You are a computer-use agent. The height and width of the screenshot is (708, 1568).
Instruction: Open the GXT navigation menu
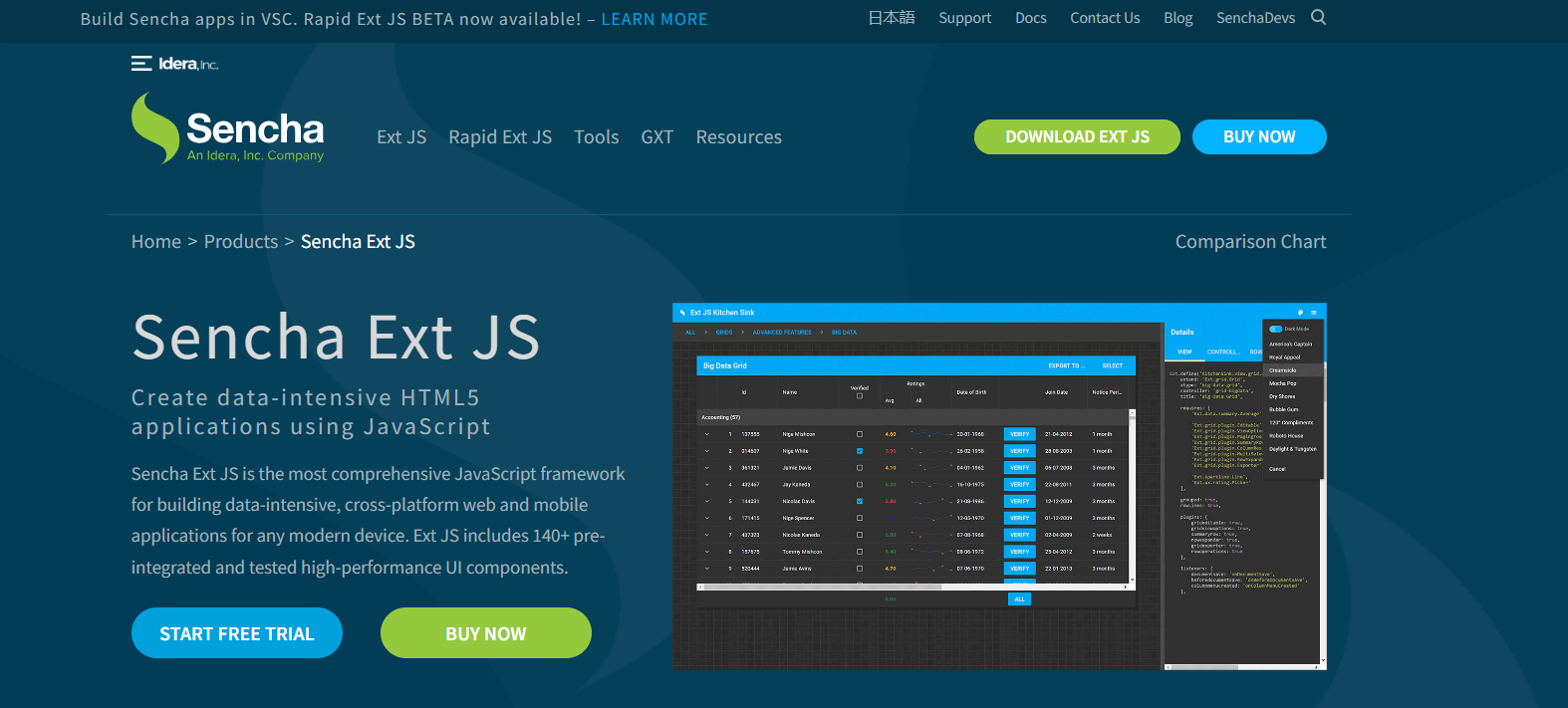657,137
